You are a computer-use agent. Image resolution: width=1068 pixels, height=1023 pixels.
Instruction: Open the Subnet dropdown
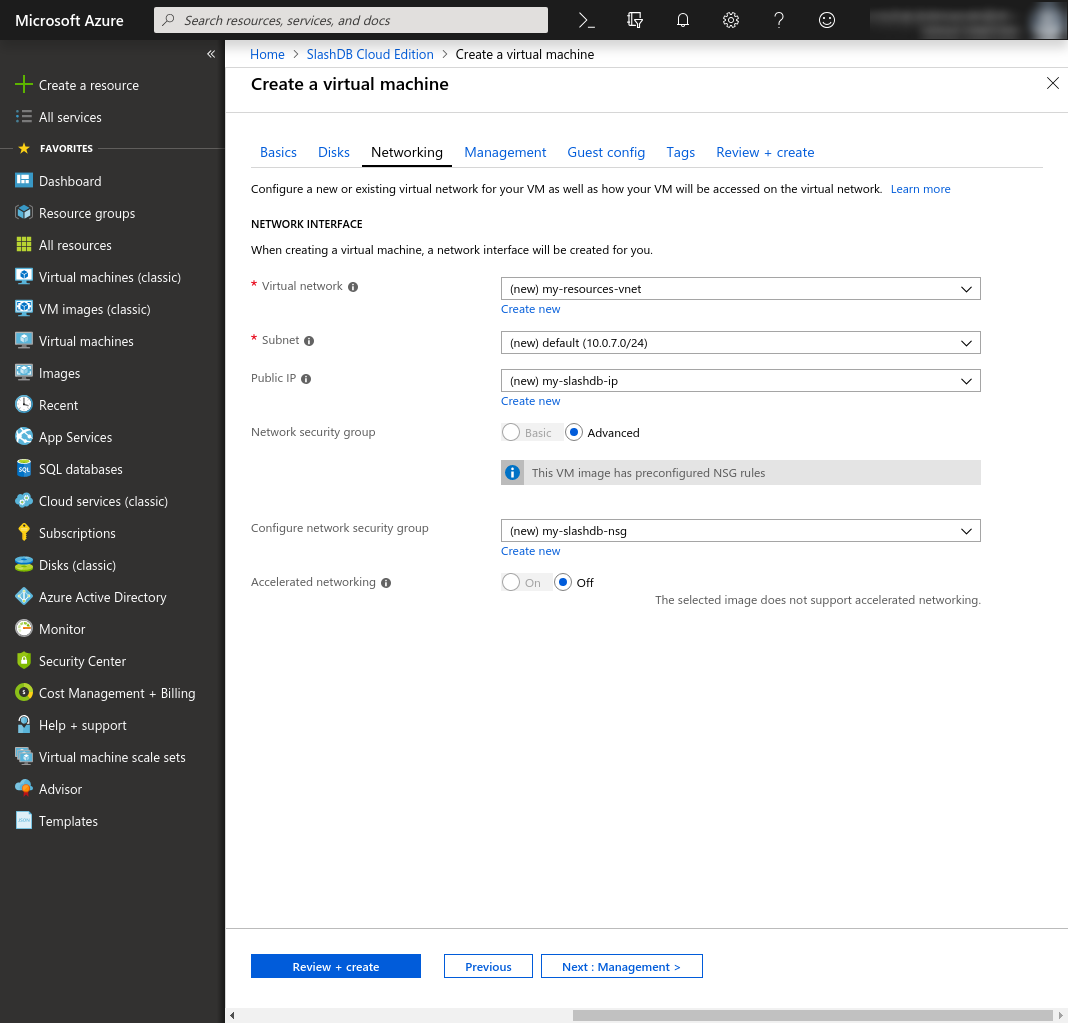coord(740,343)
